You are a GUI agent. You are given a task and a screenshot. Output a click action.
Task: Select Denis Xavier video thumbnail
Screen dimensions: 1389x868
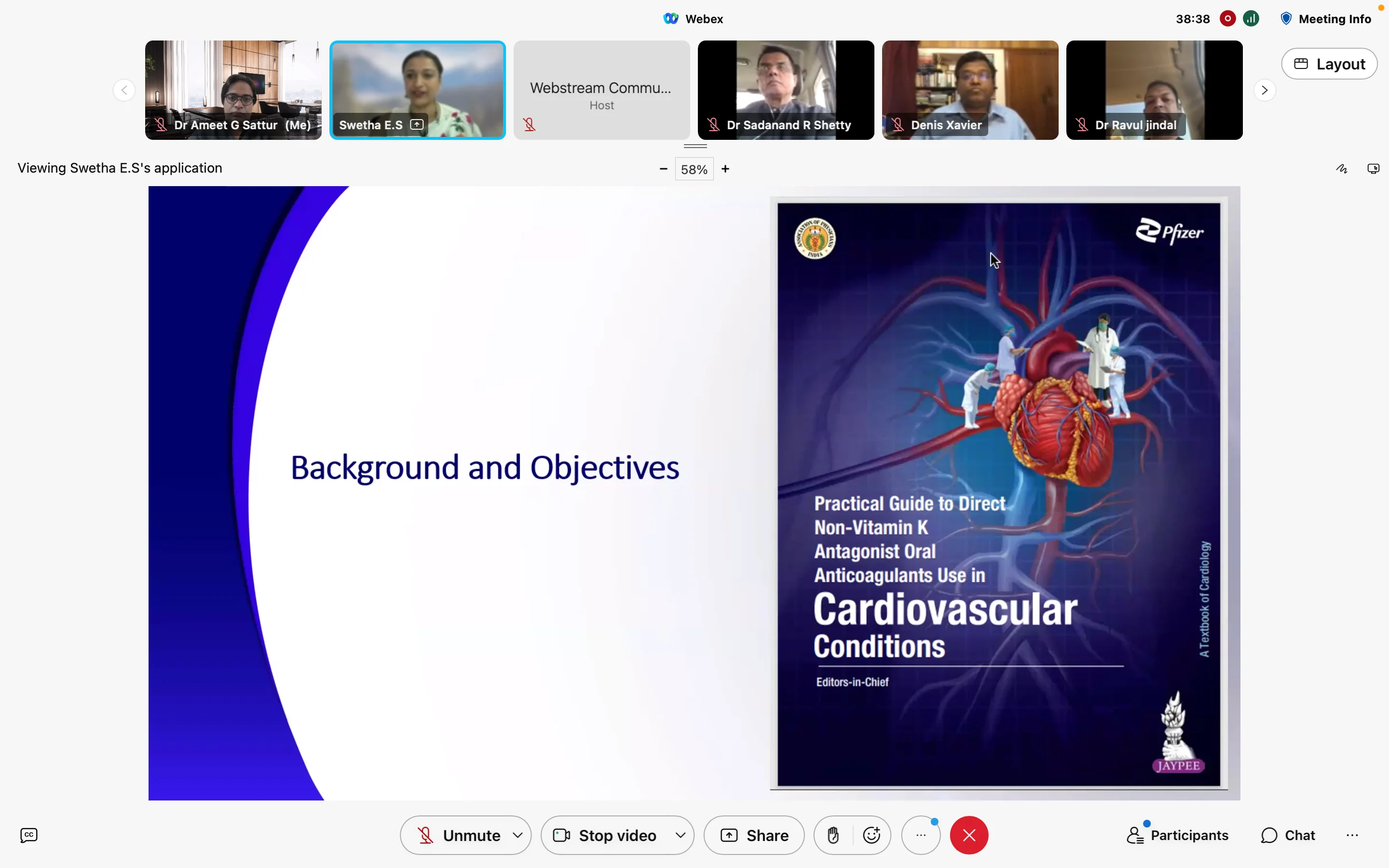[970, 90]
